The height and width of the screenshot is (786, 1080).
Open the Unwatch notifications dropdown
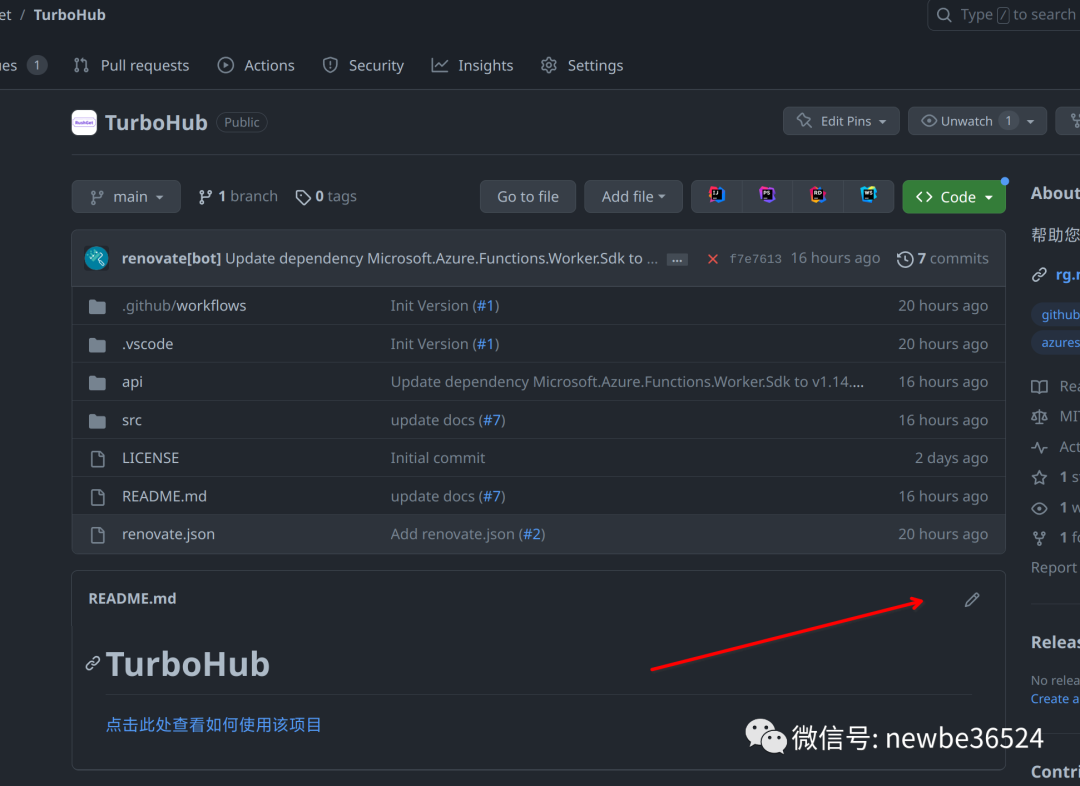pyautogui.click(x=977, y=121)
